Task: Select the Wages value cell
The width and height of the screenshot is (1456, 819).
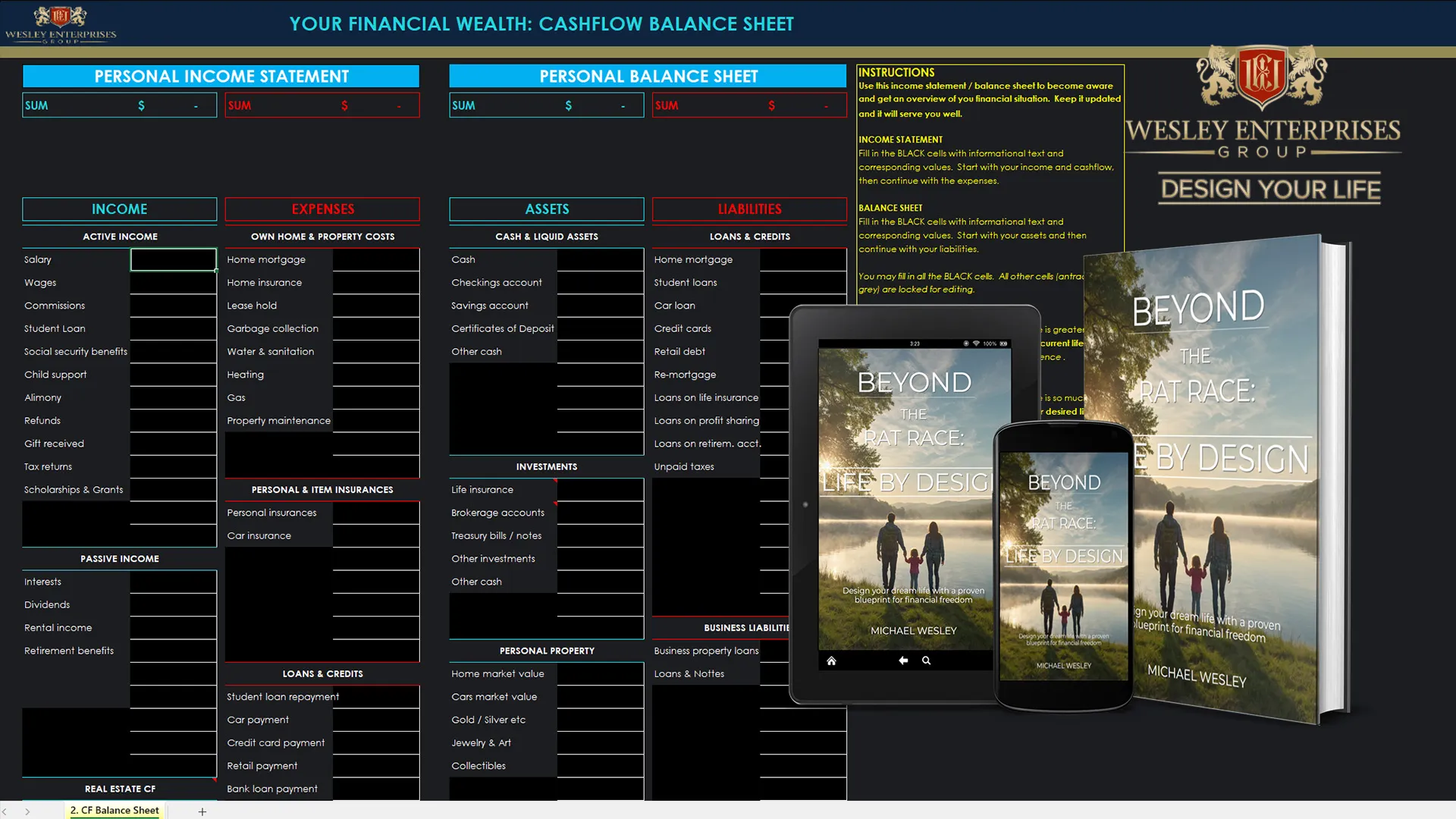Action: tap(174, 283)
